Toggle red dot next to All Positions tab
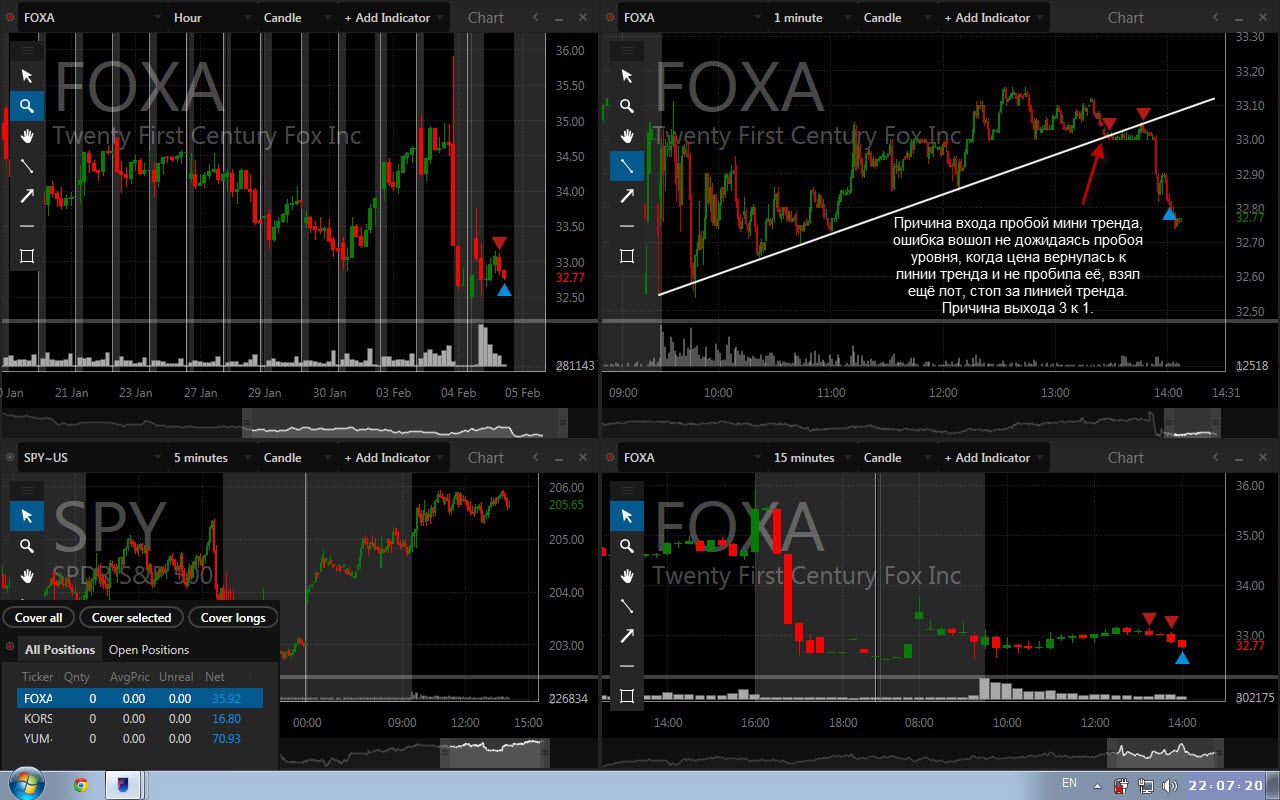 (x=11, y=647)
